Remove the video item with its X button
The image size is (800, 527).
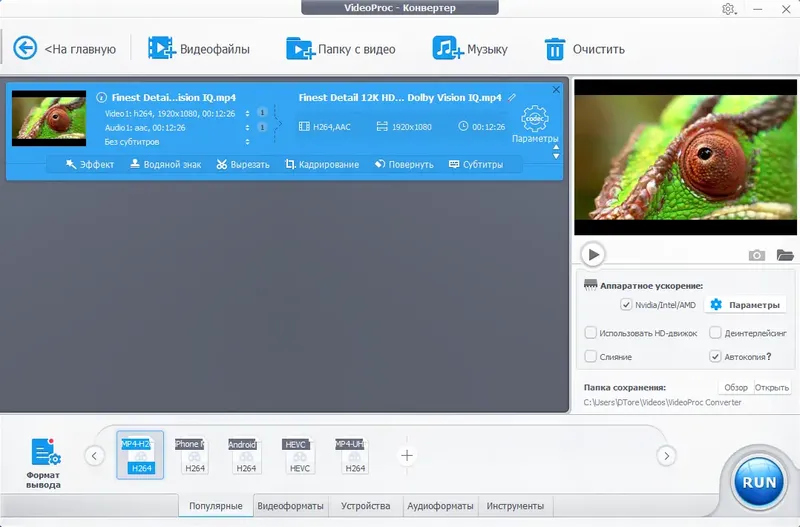pos(556,89)
